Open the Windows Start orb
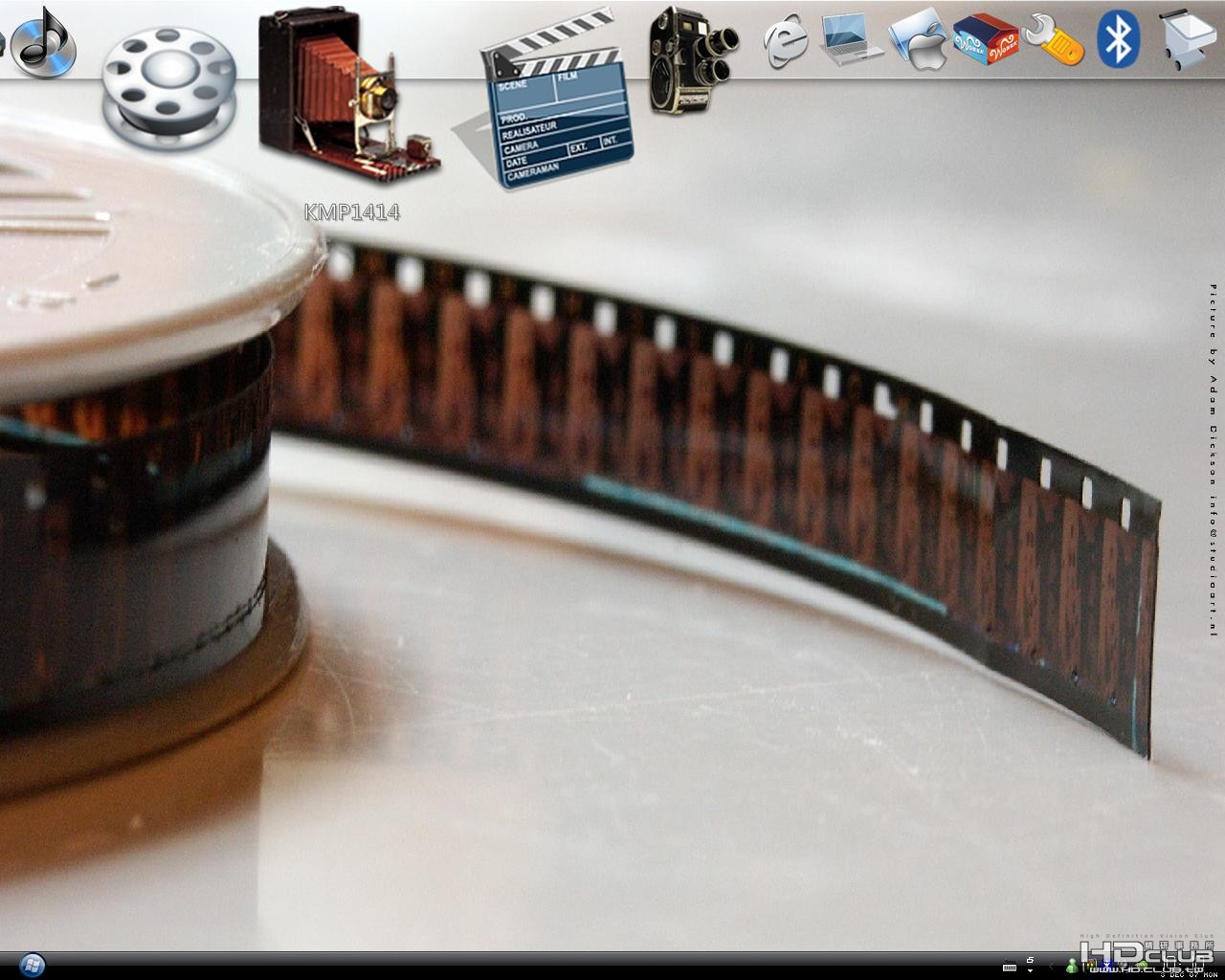Viewport: 1225px width, 980px height. [31, 964]
